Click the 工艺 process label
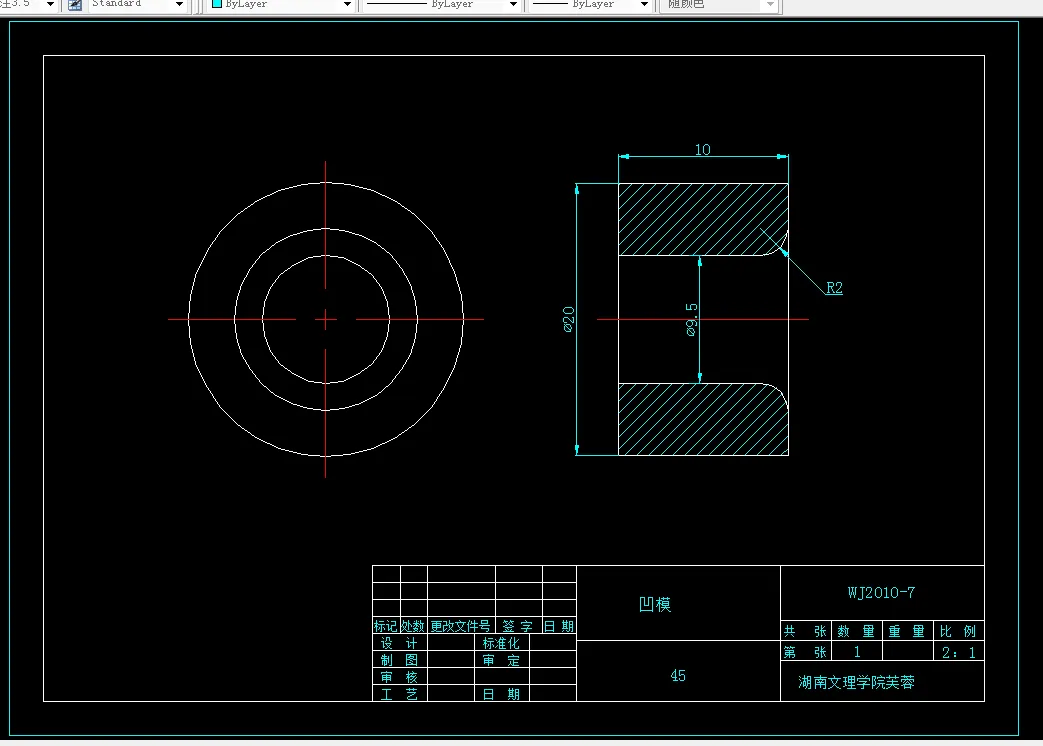This screenshot has height=746, width=1043. [399, 694]
